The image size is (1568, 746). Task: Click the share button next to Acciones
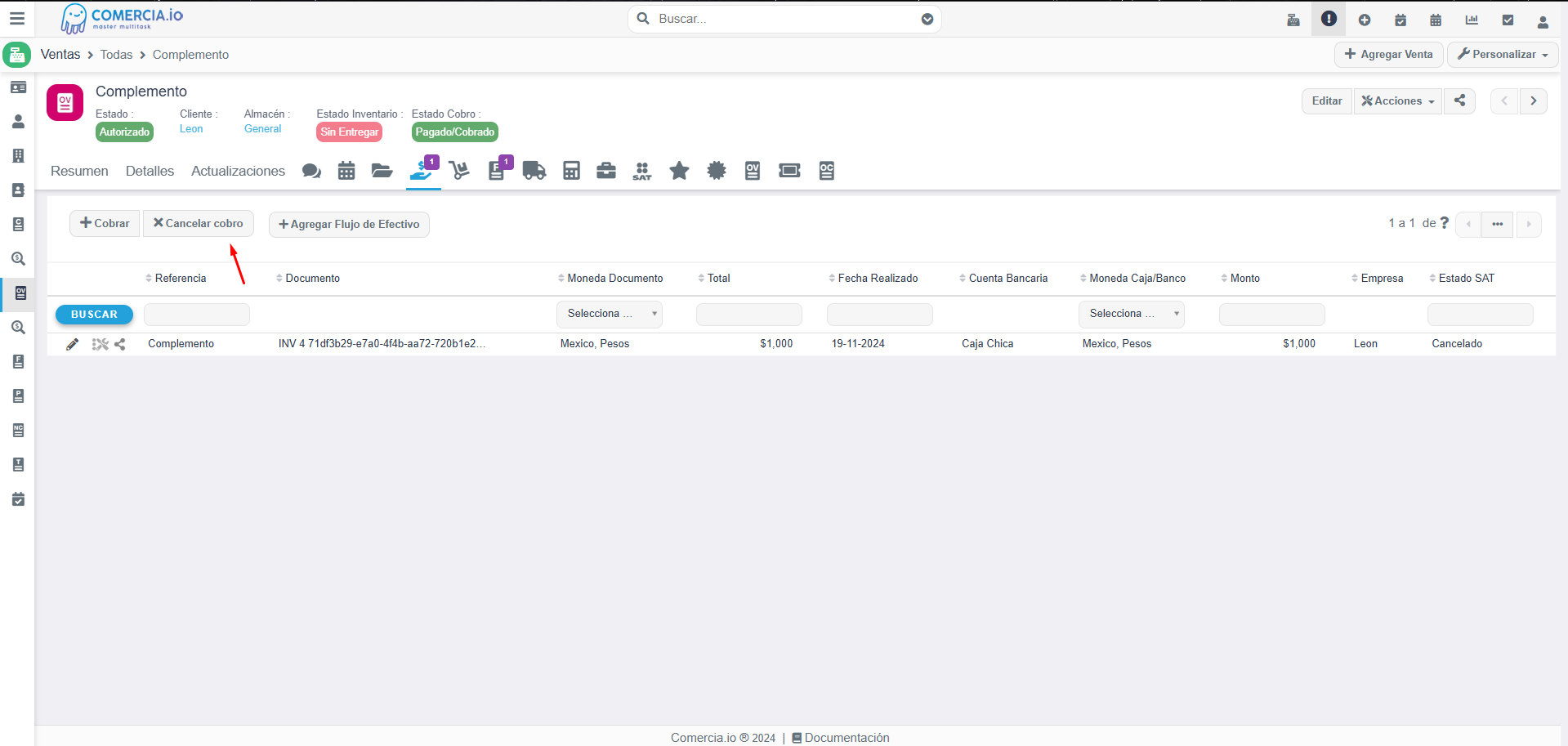click(1459, 101)
